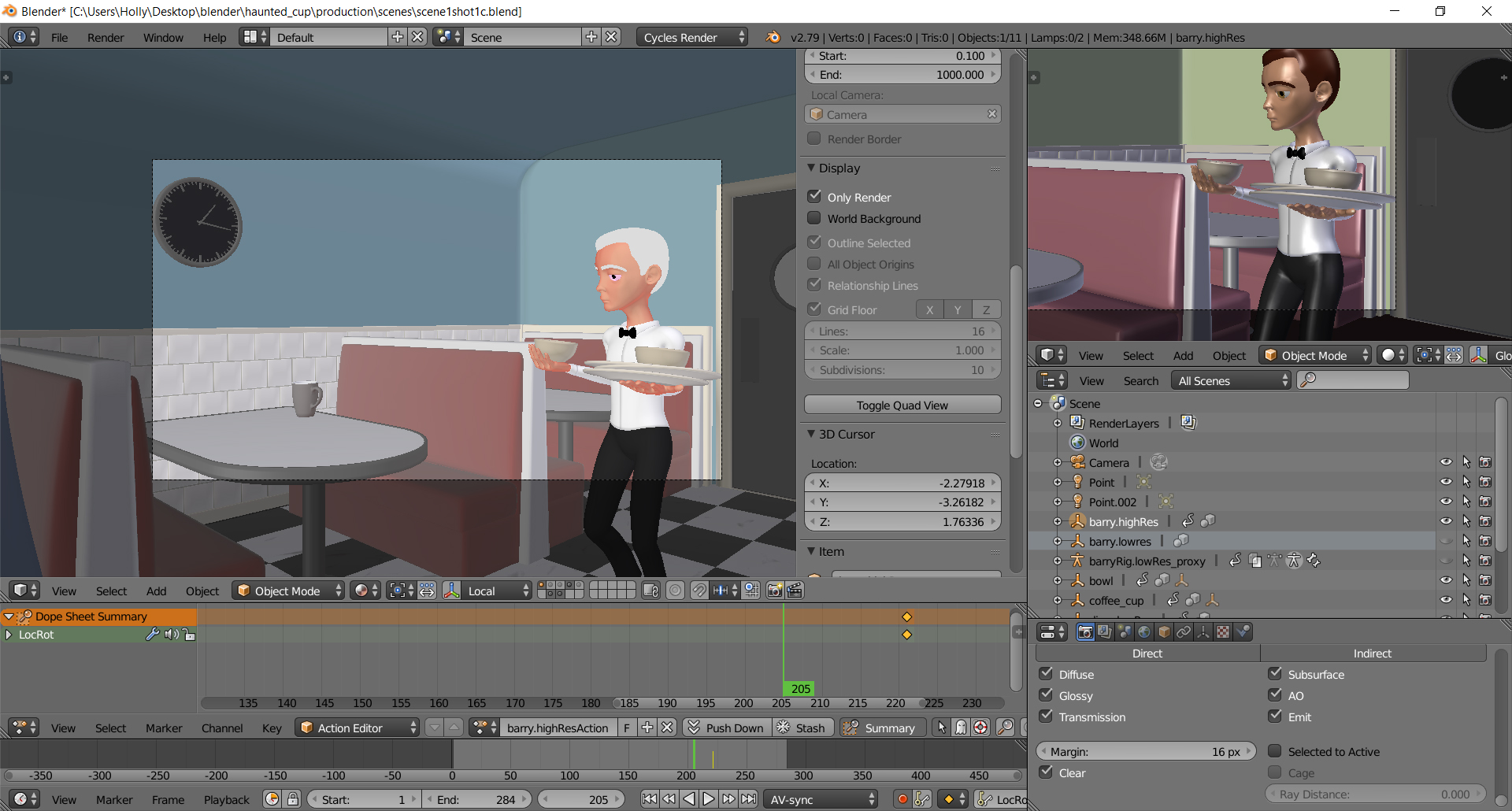Open the Physics properties tab

(x=1244, y=631)
